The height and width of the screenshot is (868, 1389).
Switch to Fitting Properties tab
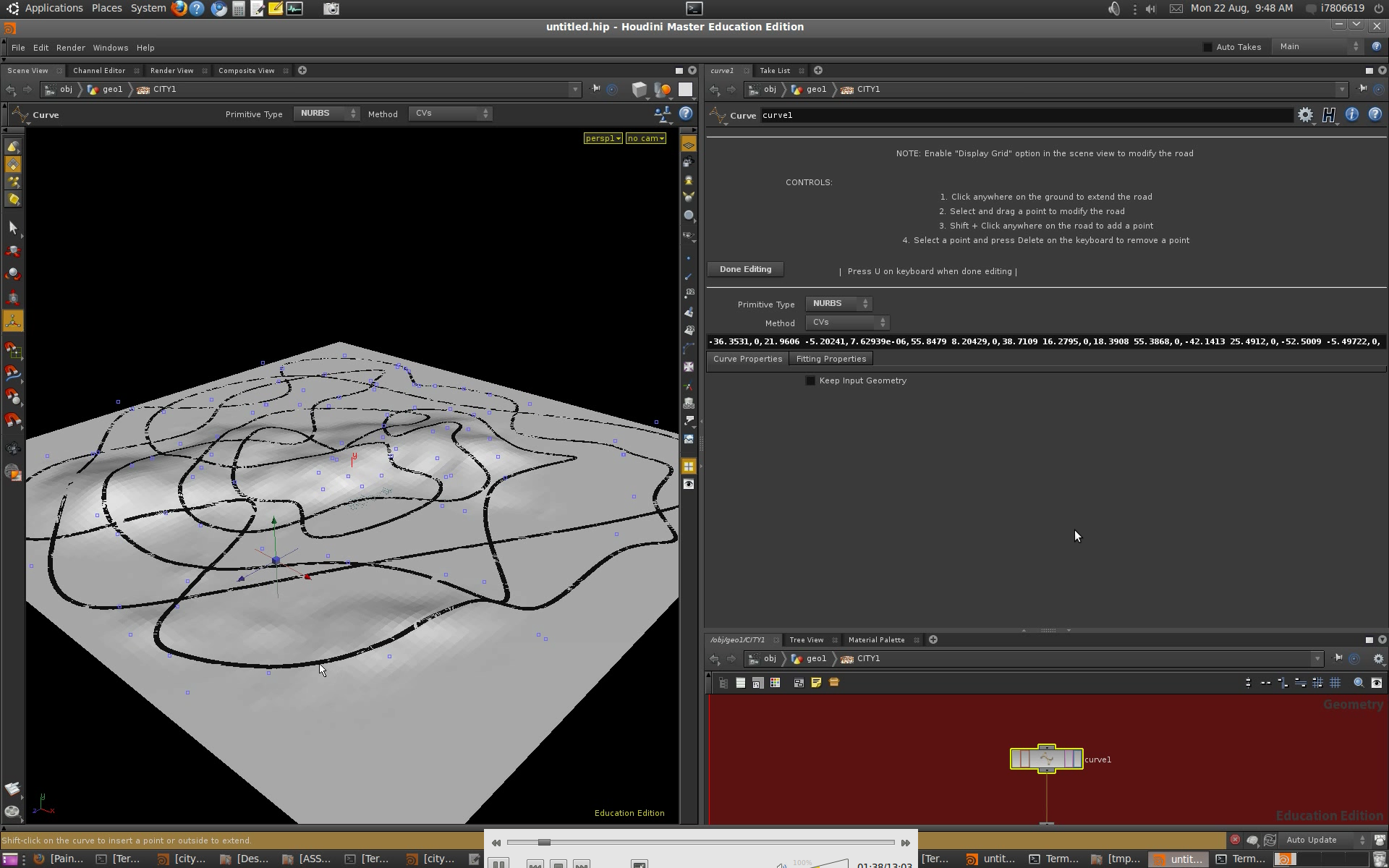pos(831,359)
